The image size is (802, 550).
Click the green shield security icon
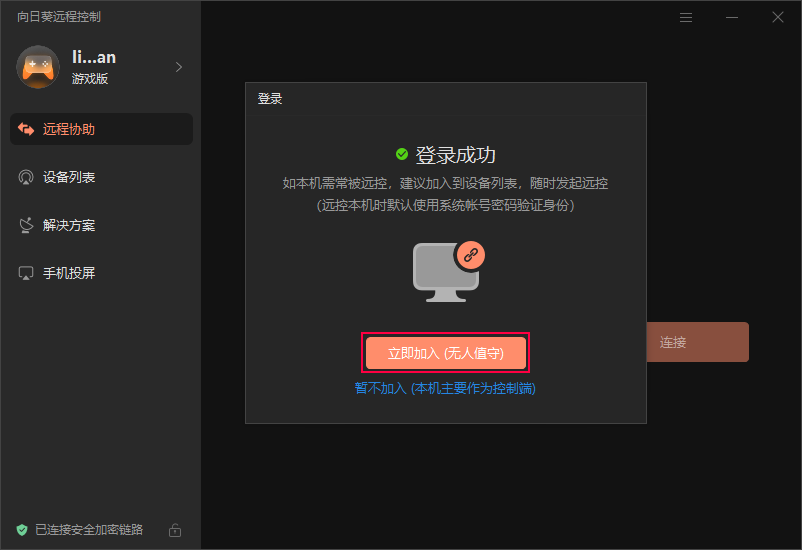pyautogui.click(x=21, y=530)
